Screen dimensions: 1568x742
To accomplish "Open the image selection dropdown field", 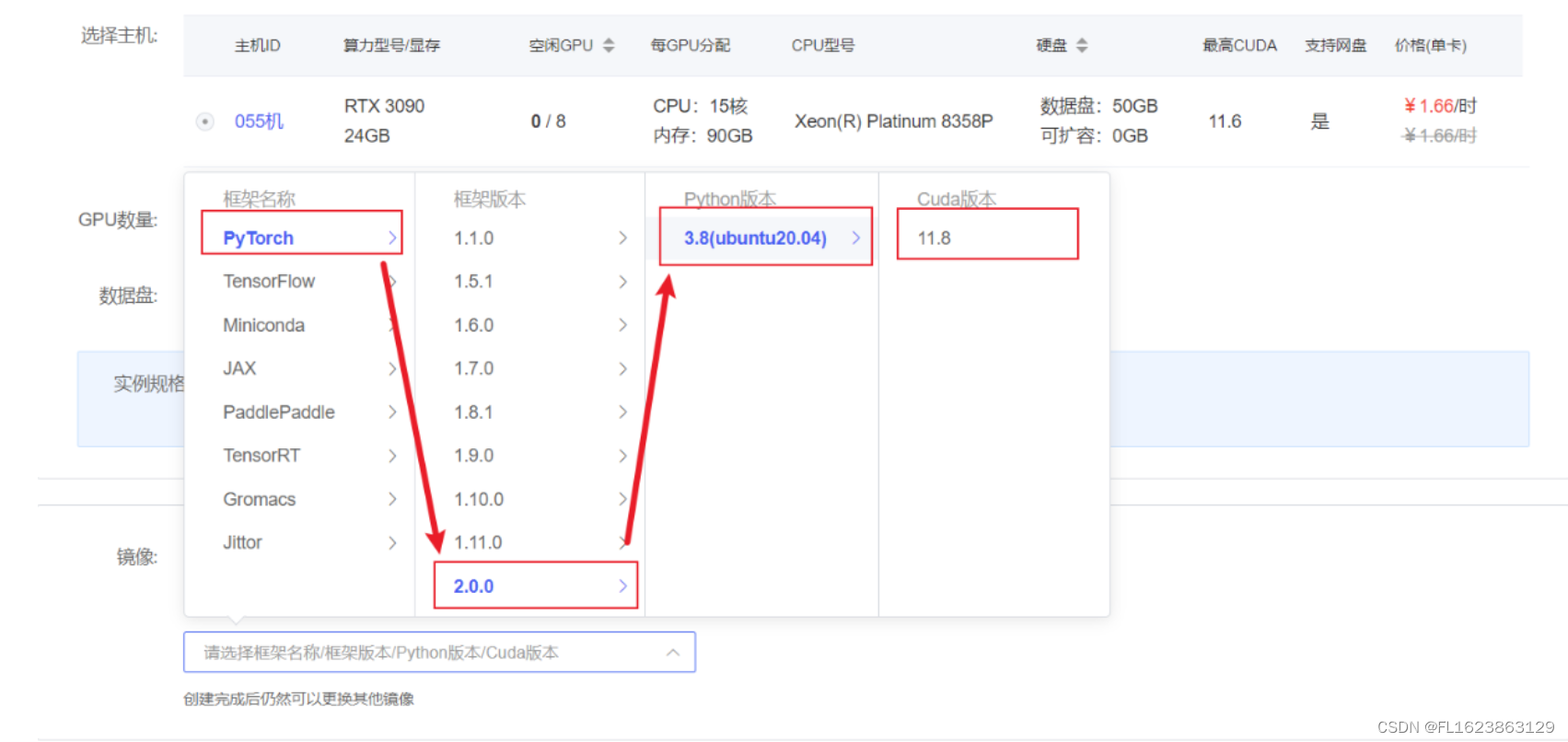I will click(439, 652).
